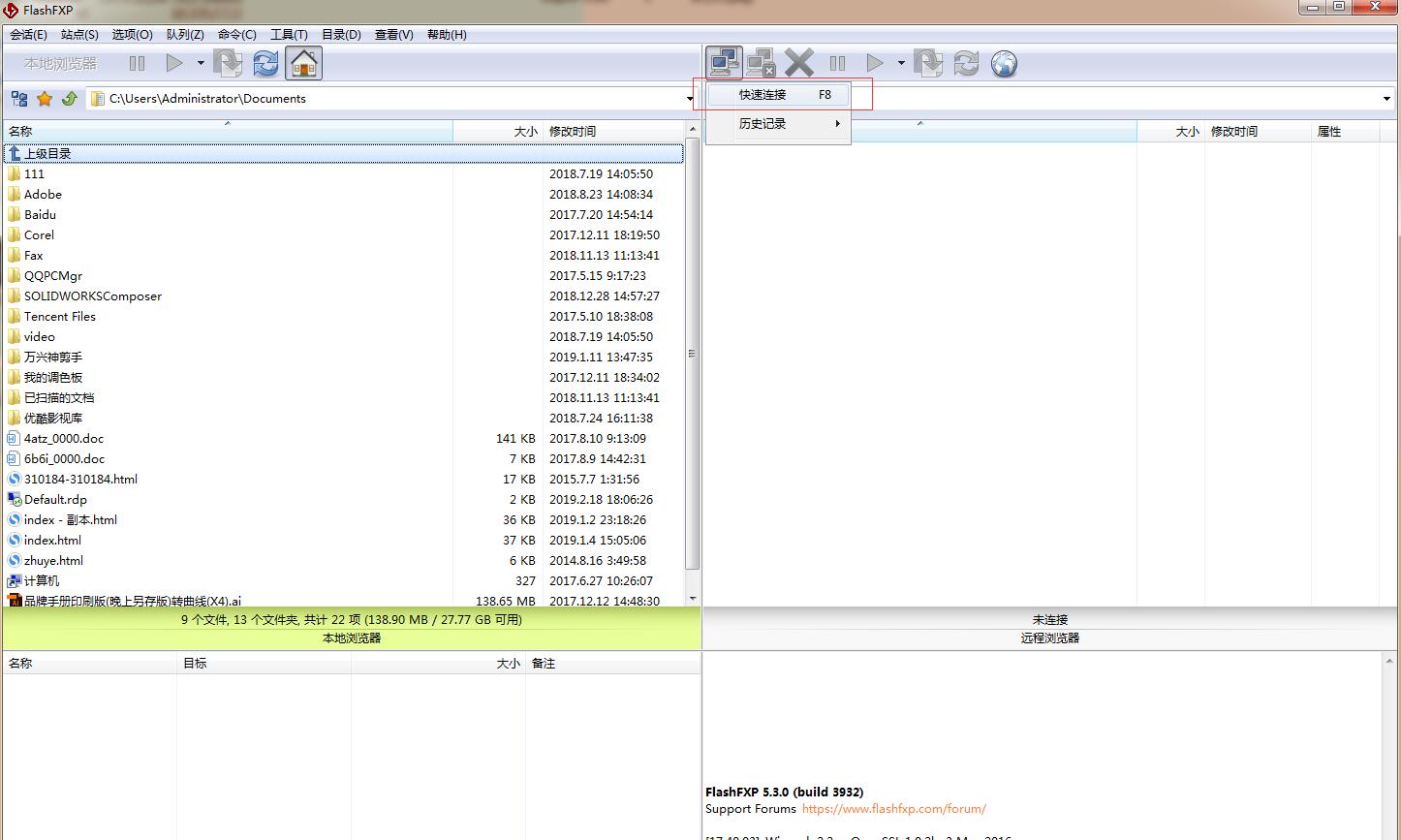The height and width of the screenshot is (840, 1401).
Task: Click the local Home folder icon
Action: tap(304, 64)
